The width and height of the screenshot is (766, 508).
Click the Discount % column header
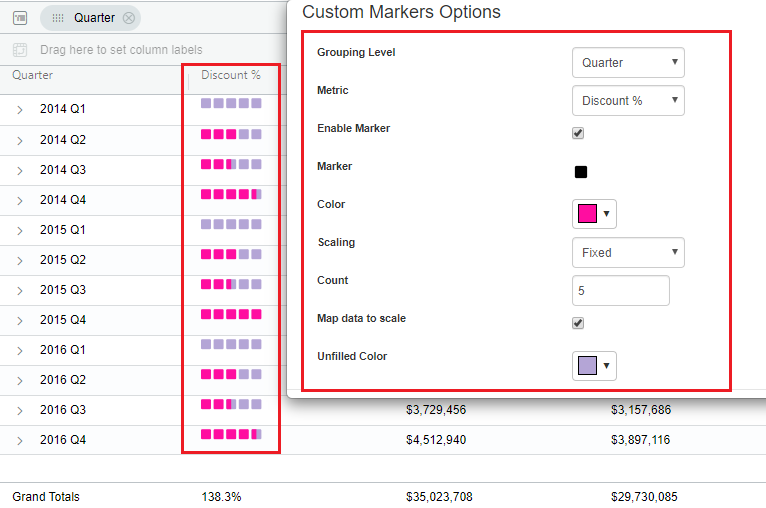coord(230,75)
